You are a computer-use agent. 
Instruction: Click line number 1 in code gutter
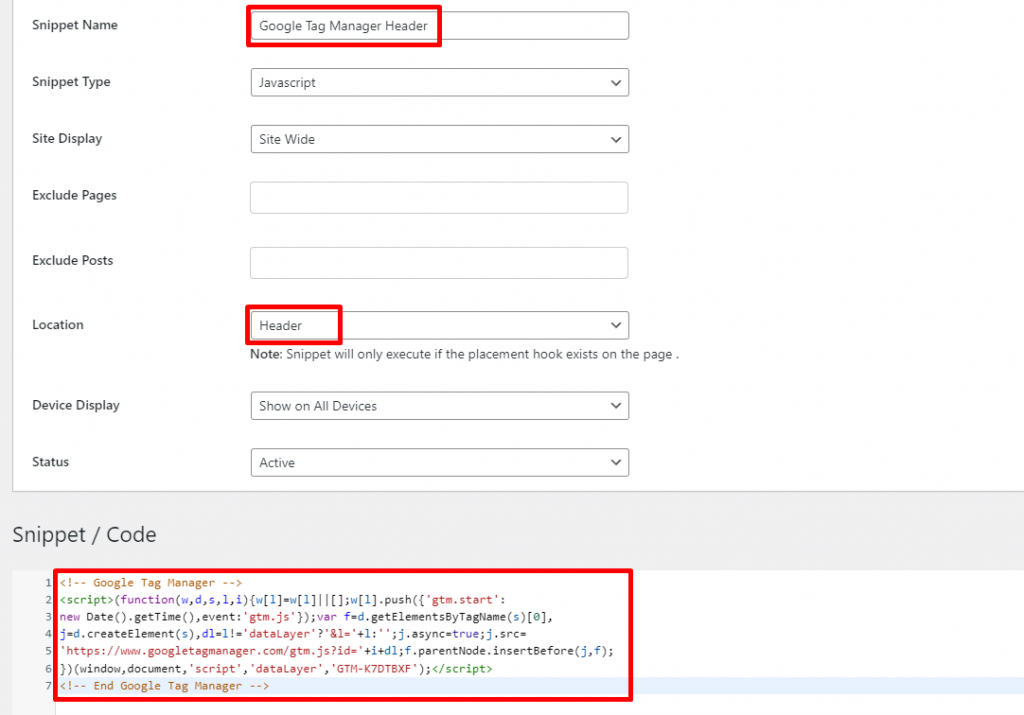(48, 582)
